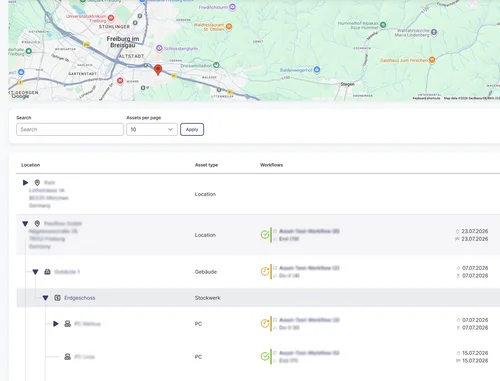Collapse the Erdgeschoss floor row
The height and width of the screenshot is (381, 500).
coord(45,298)
